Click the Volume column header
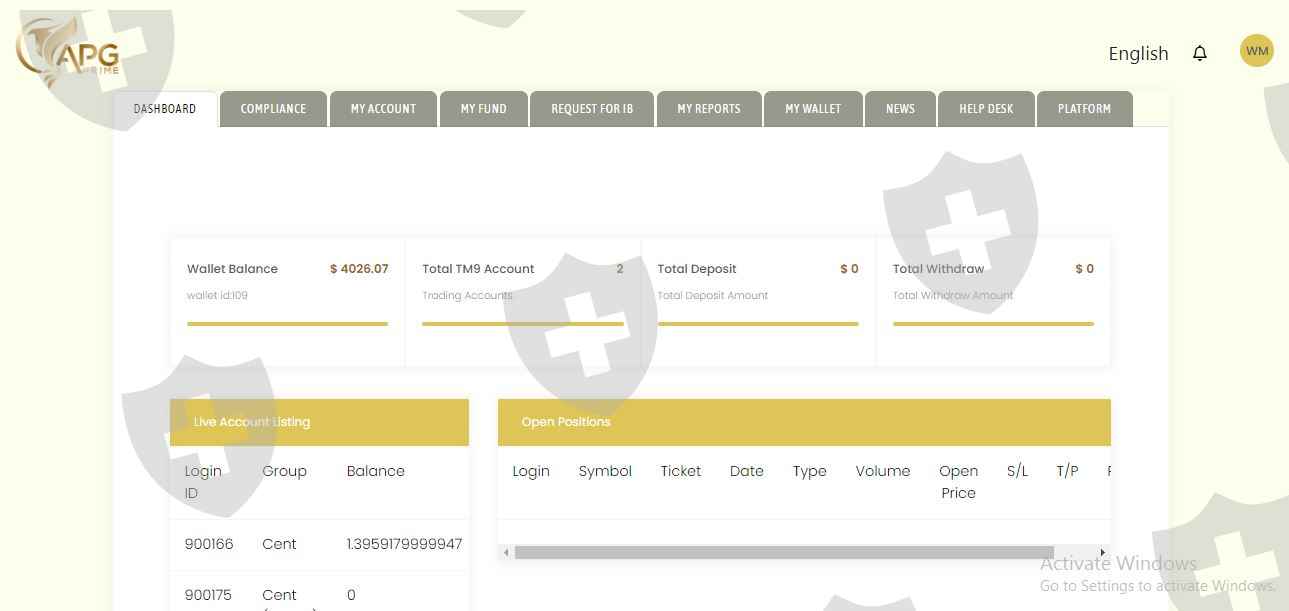The width and height of the screenshot is (1289, 611). [882, 471]
